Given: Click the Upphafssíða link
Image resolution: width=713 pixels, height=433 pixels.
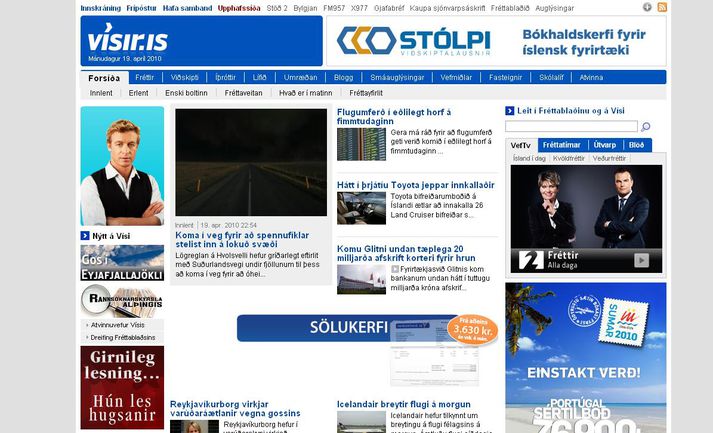Looking at the screenshot, I should pyautogui.click(x=239, y=8).
